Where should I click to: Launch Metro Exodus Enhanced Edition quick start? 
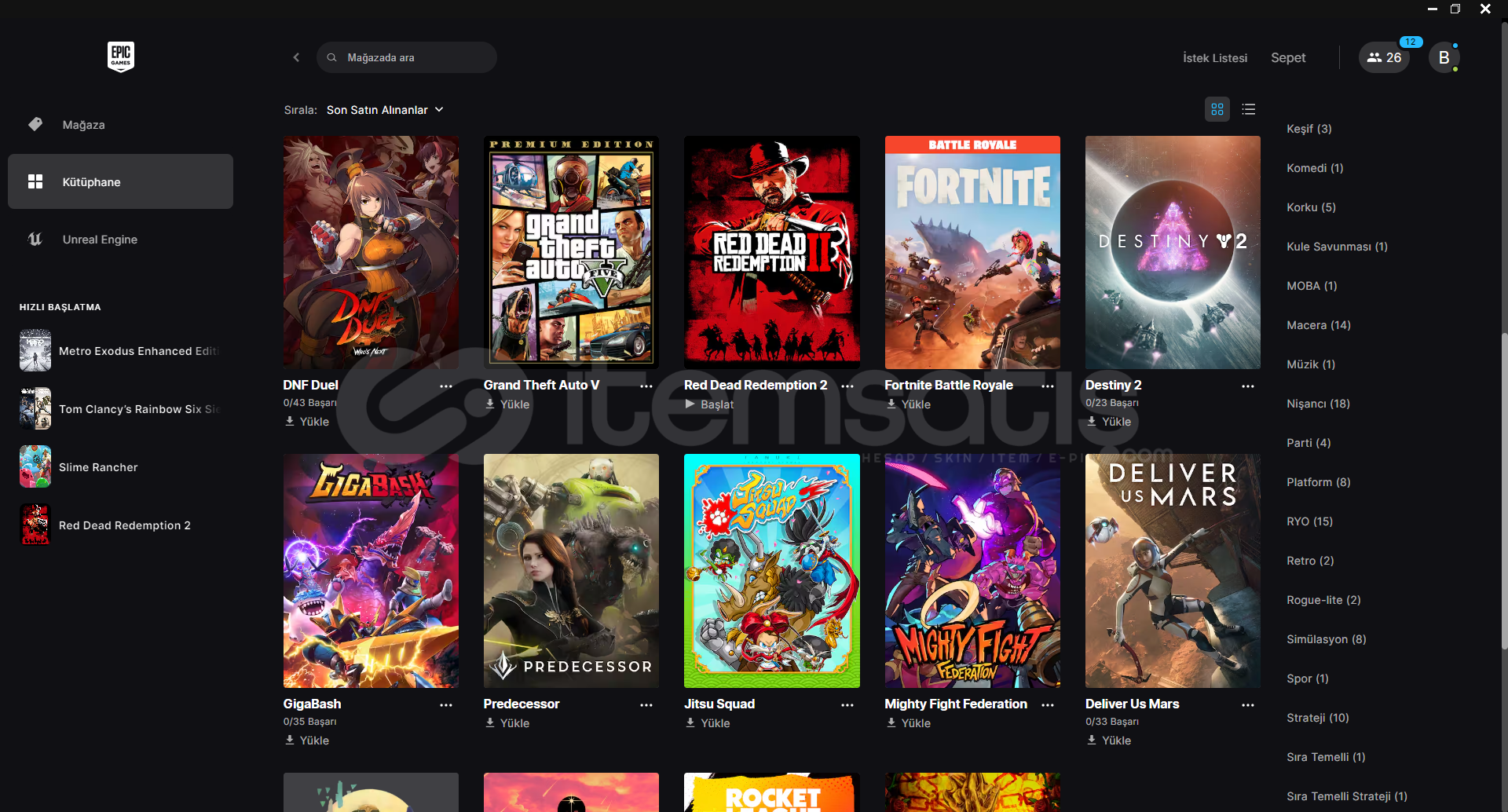tap(120, 350)
